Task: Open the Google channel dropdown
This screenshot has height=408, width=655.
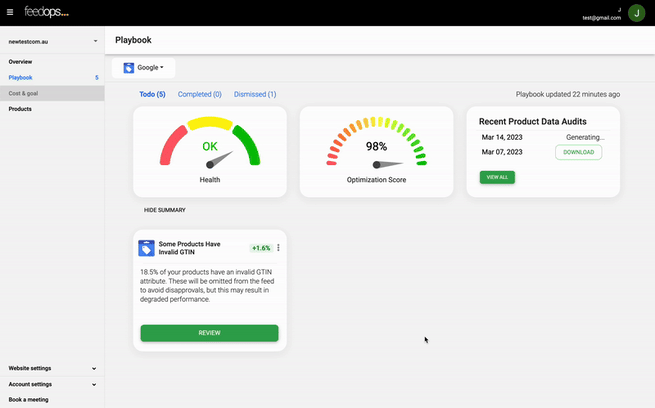Action: [144, 68]
